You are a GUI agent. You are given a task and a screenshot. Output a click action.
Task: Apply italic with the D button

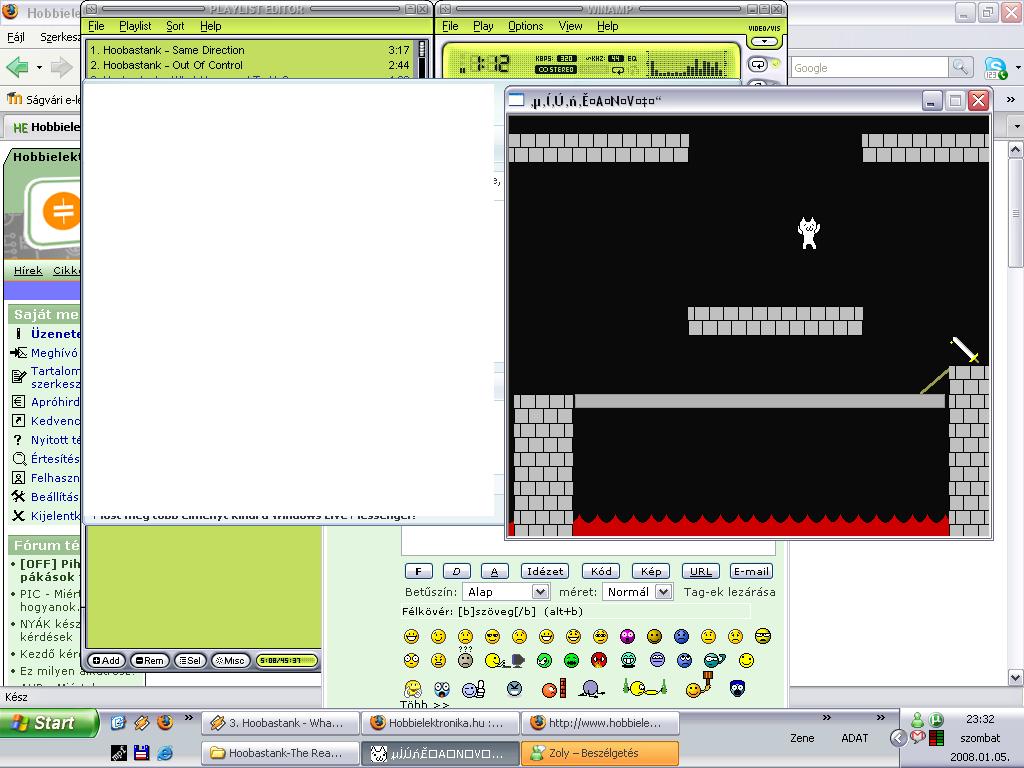456,571
